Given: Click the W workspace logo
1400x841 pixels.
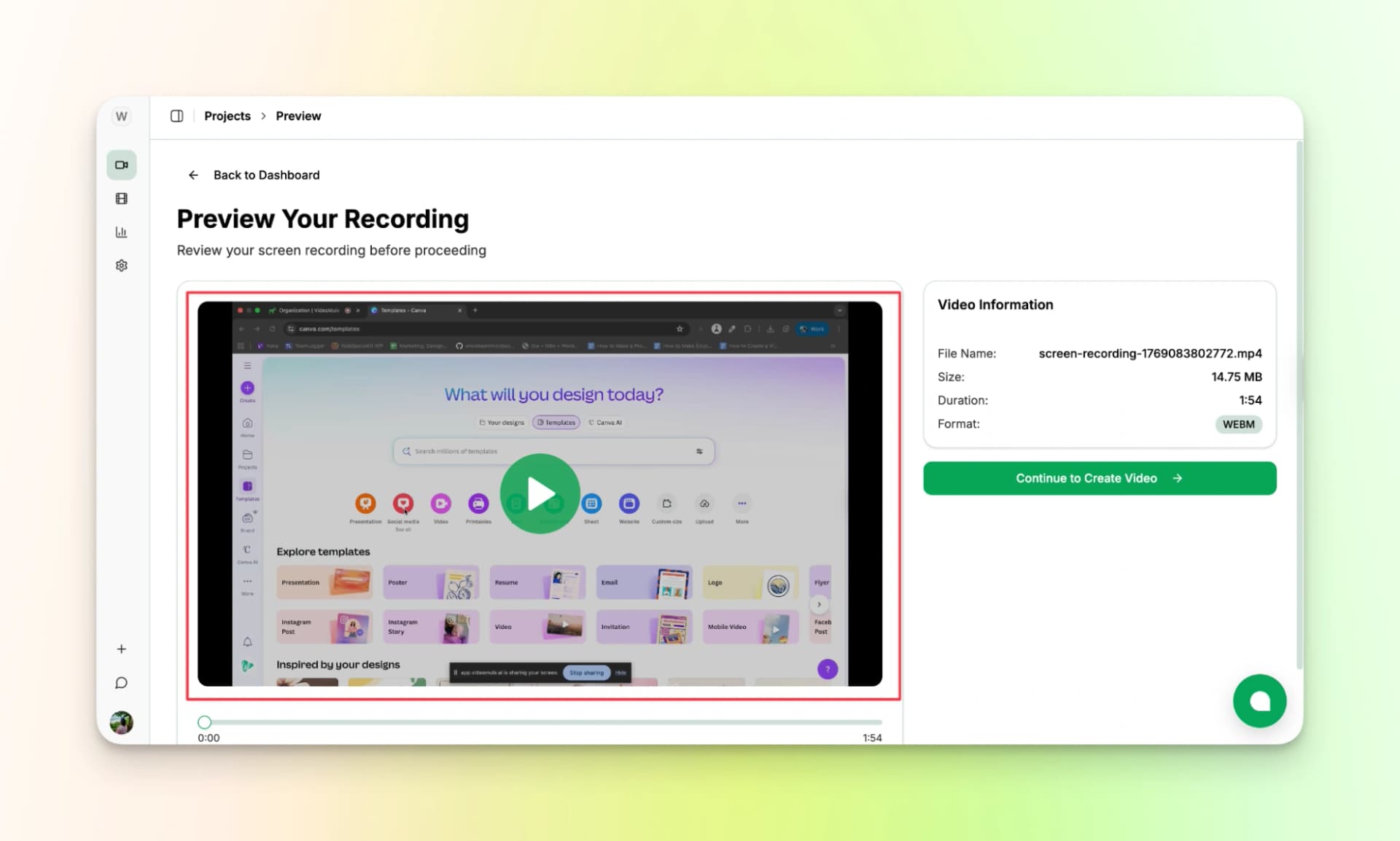Looking at the screenshot, I should (x=121, y=116).
